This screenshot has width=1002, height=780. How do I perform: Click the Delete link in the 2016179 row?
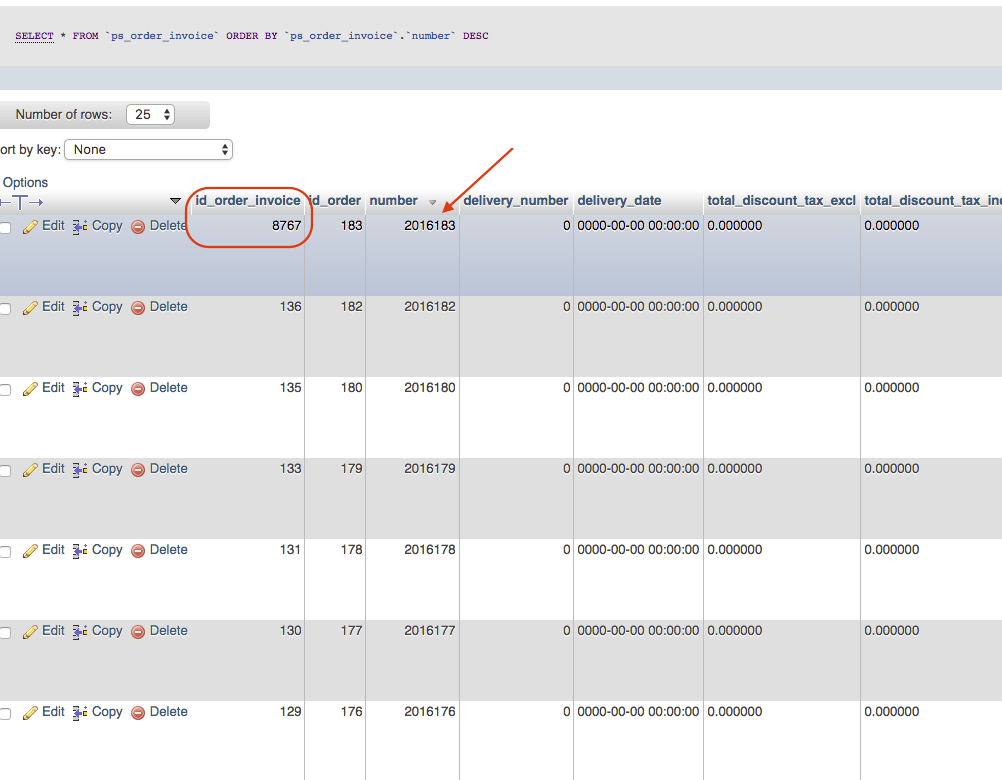[x=168, y=469]
